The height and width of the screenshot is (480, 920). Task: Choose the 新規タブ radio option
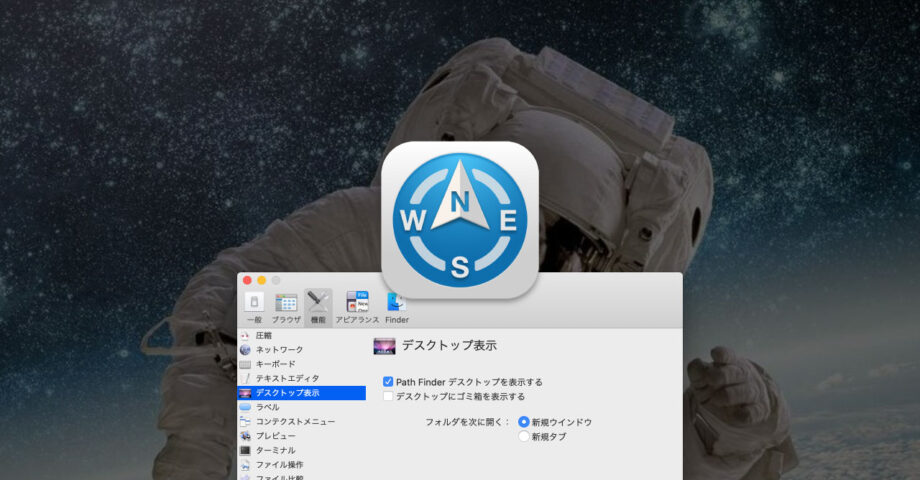(524, 437)
